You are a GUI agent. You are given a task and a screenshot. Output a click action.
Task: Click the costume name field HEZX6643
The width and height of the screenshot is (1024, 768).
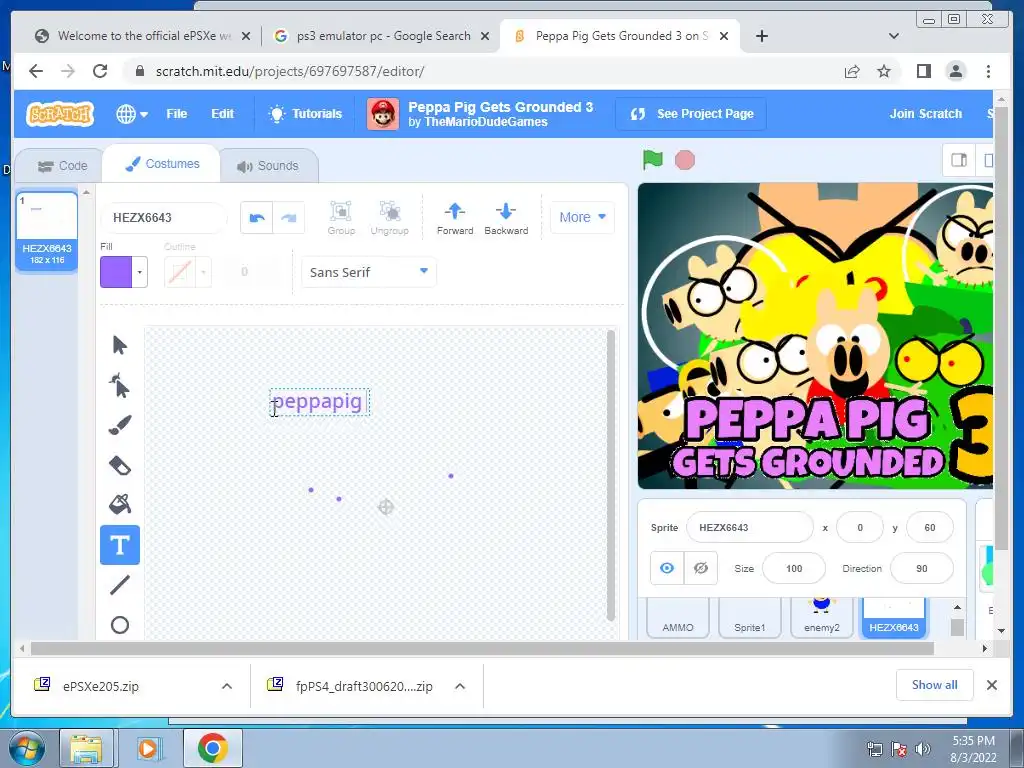point(164,217)
